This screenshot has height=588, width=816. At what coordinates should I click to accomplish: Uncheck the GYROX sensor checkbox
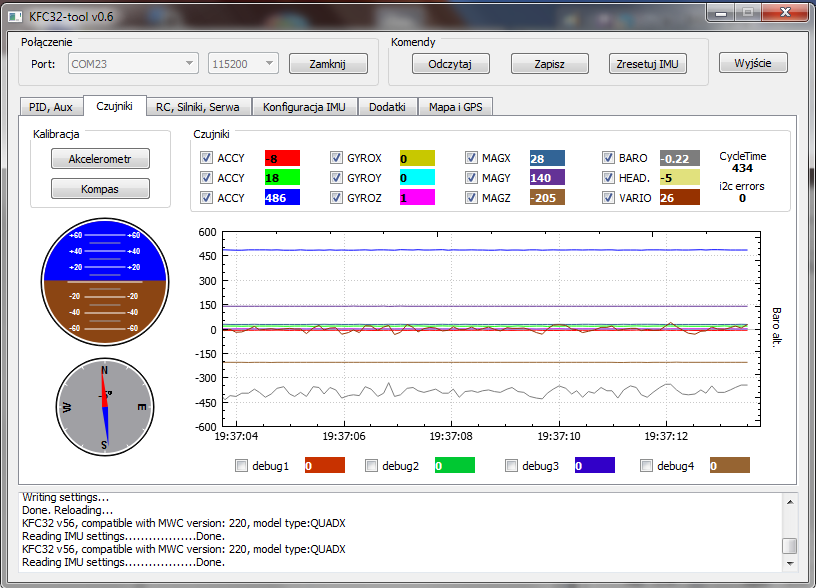coord(337,158)
